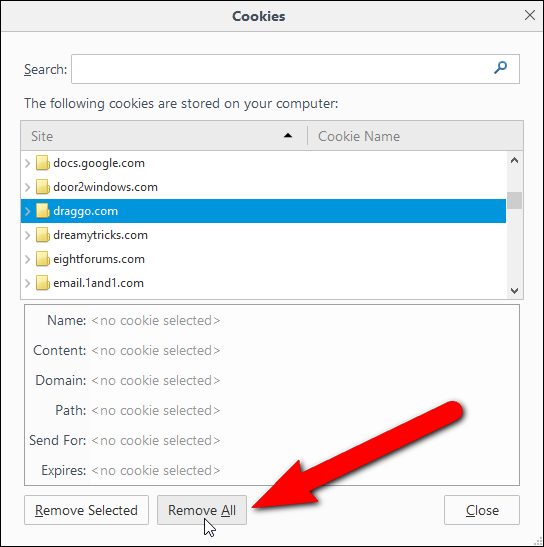The height and width of the screenshot is (547, 544).
Task: Click the eightforums.com folder icon
Action: (43, 259)
